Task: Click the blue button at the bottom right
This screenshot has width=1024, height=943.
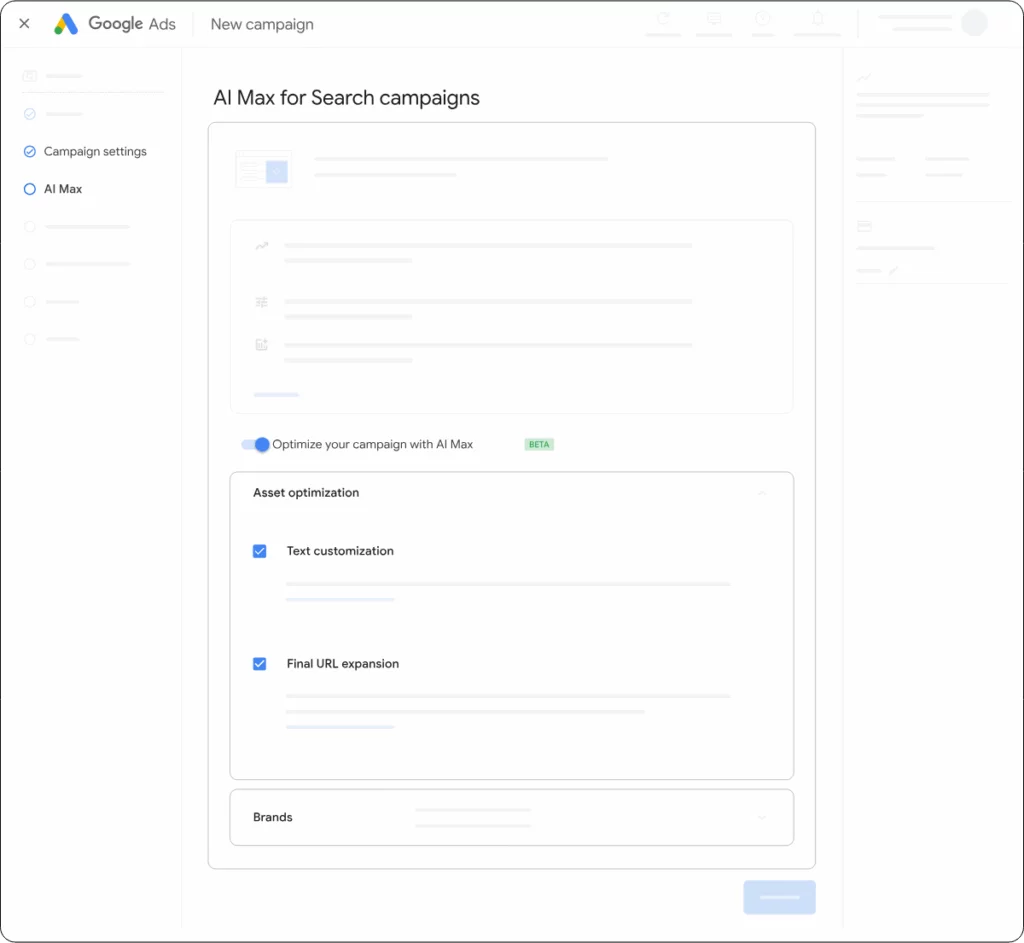Action: (x=779, y=897)
